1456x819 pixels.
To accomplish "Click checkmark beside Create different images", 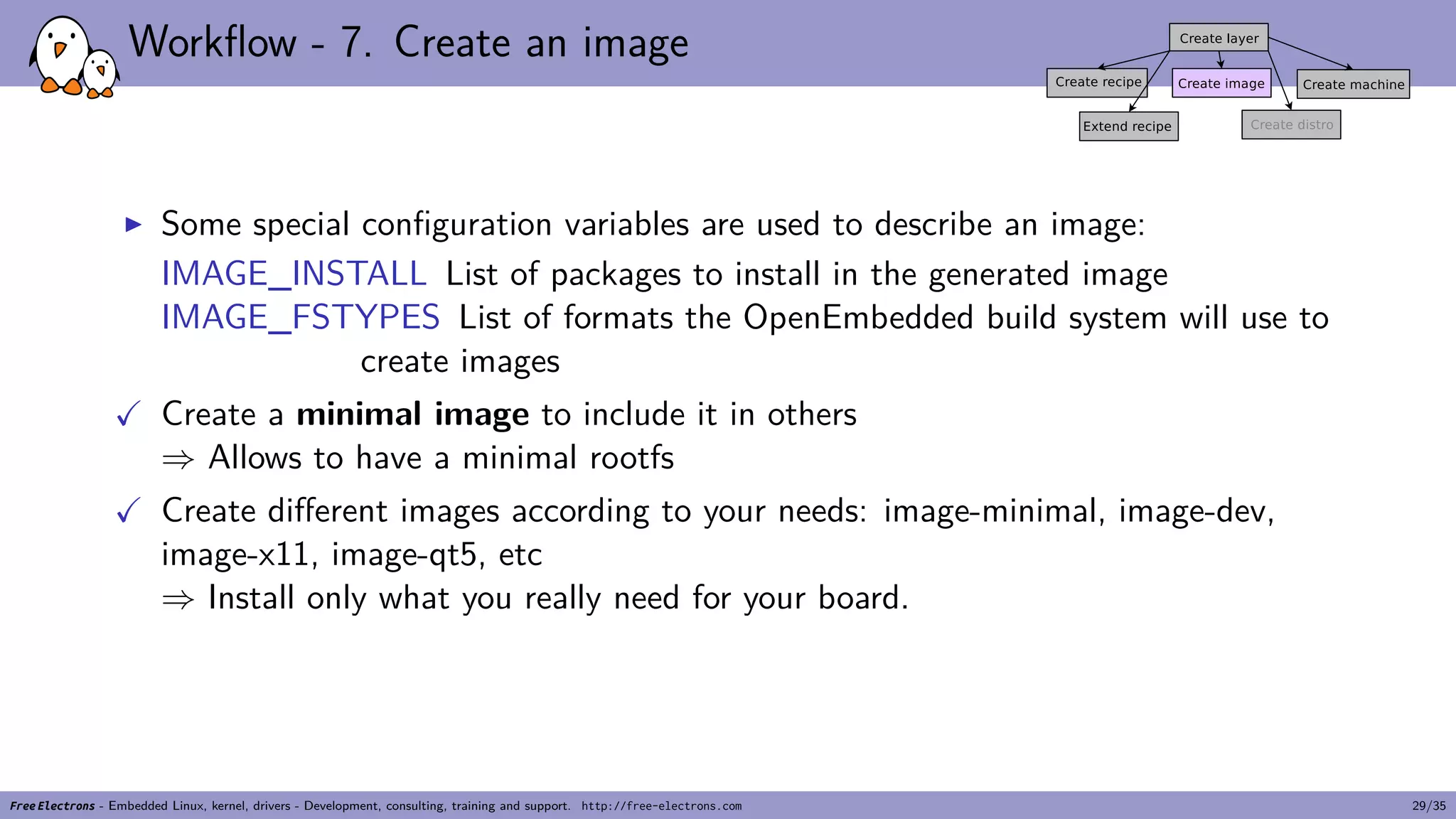I will pyautogui.click(x=129, y=510).
